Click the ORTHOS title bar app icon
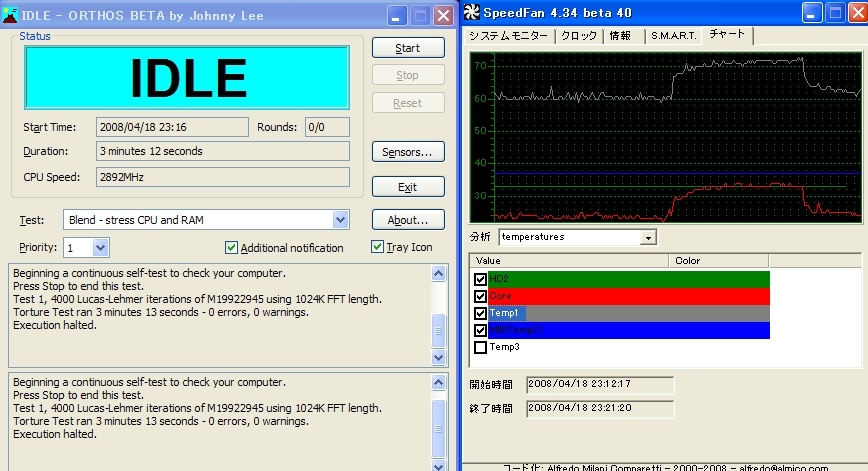This screenshot has width=868, height=471. (9, 15)
